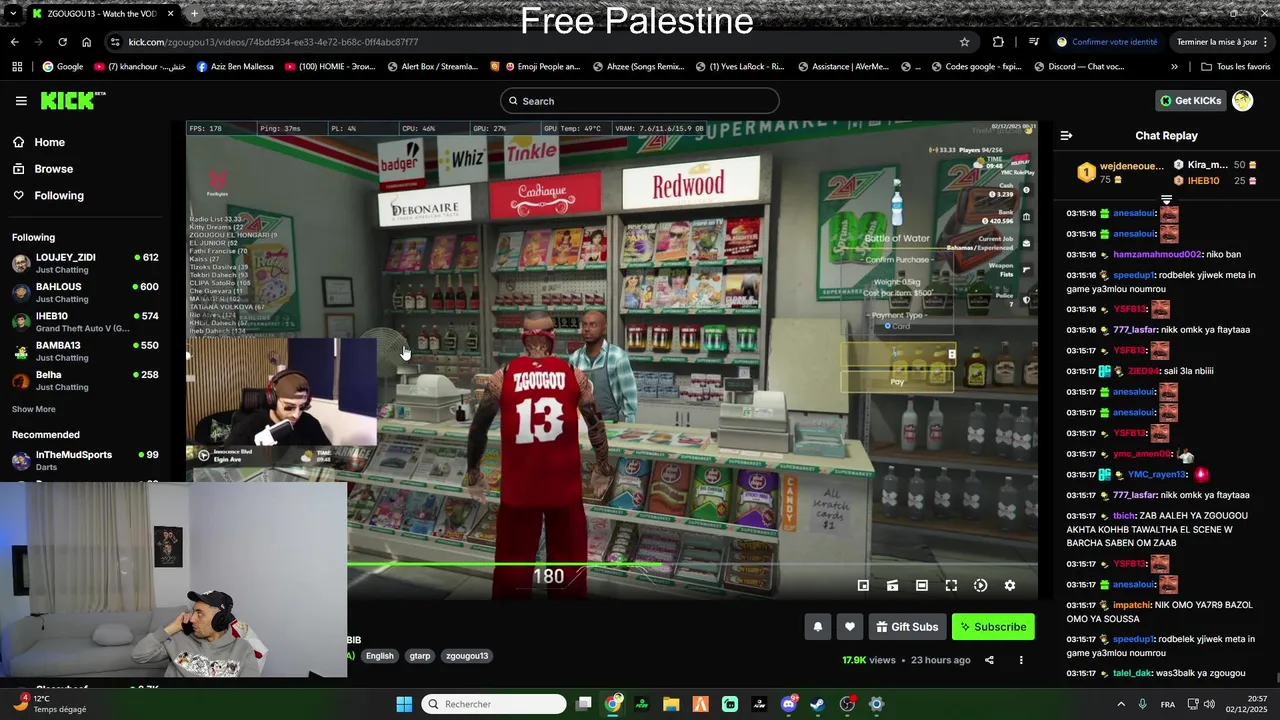
Task: Open Tous les favoris folder
Action: pyautogui.click(x=1235, y=67)
